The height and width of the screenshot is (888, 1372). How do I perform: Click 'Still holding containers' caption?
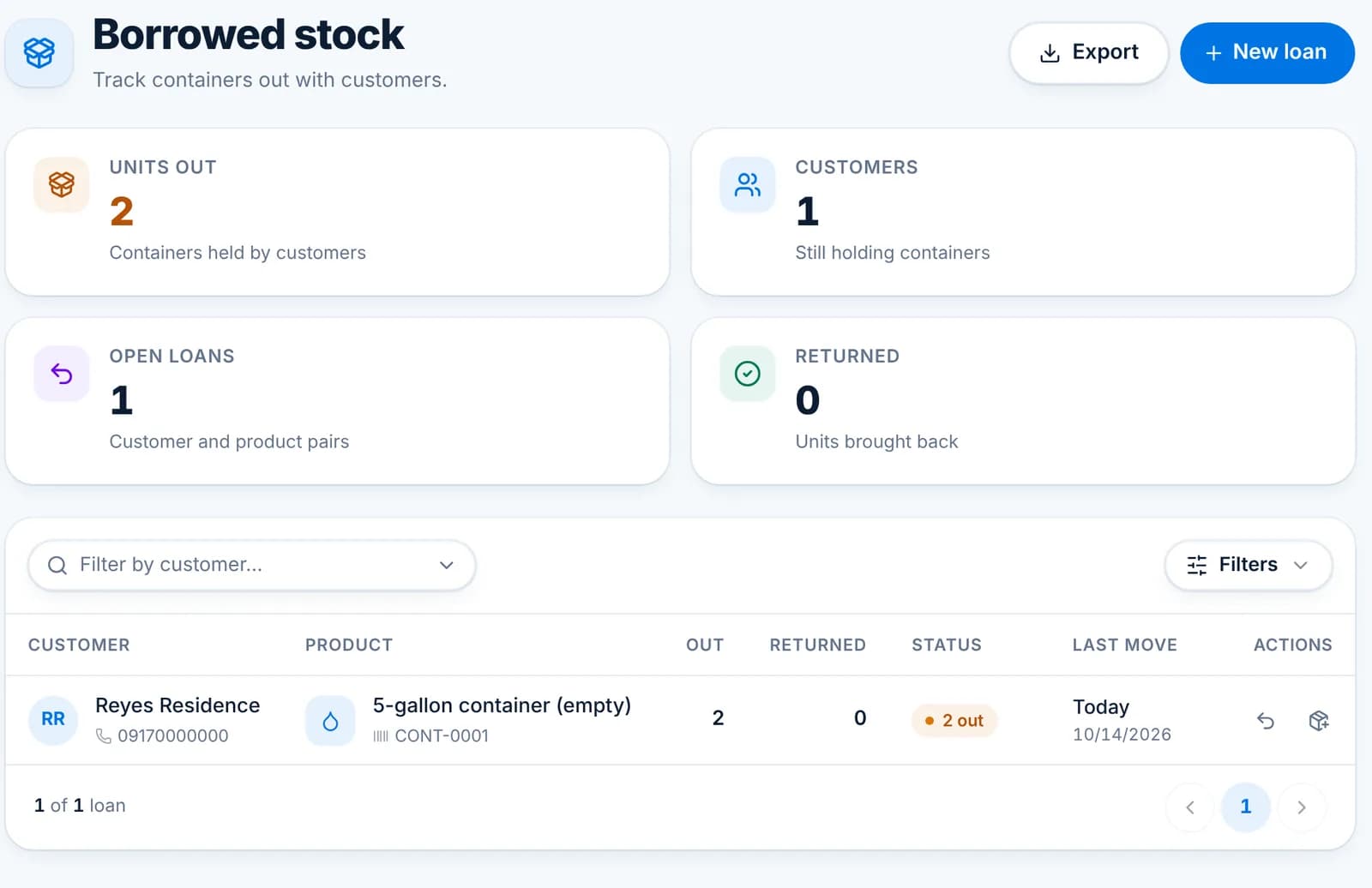[x=893, y=253]
